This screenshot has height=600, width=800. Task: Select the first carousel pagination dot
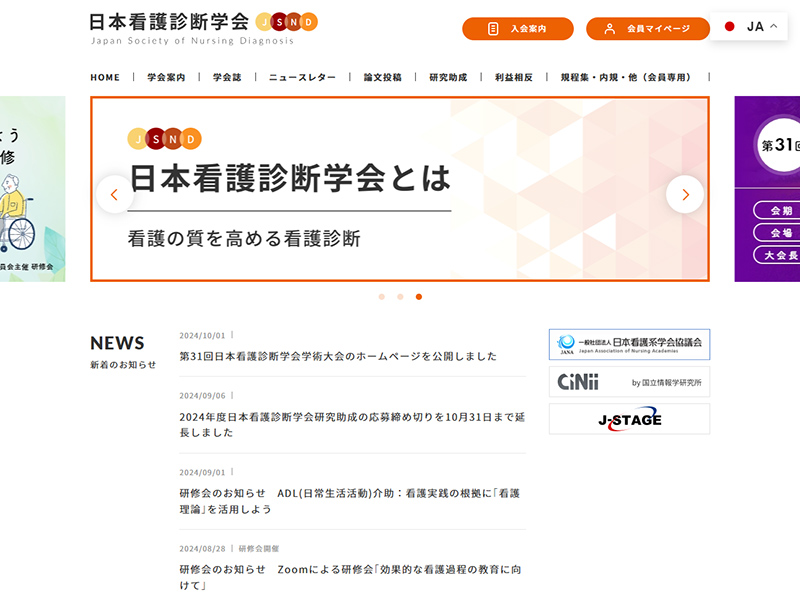tap(381, 297)
